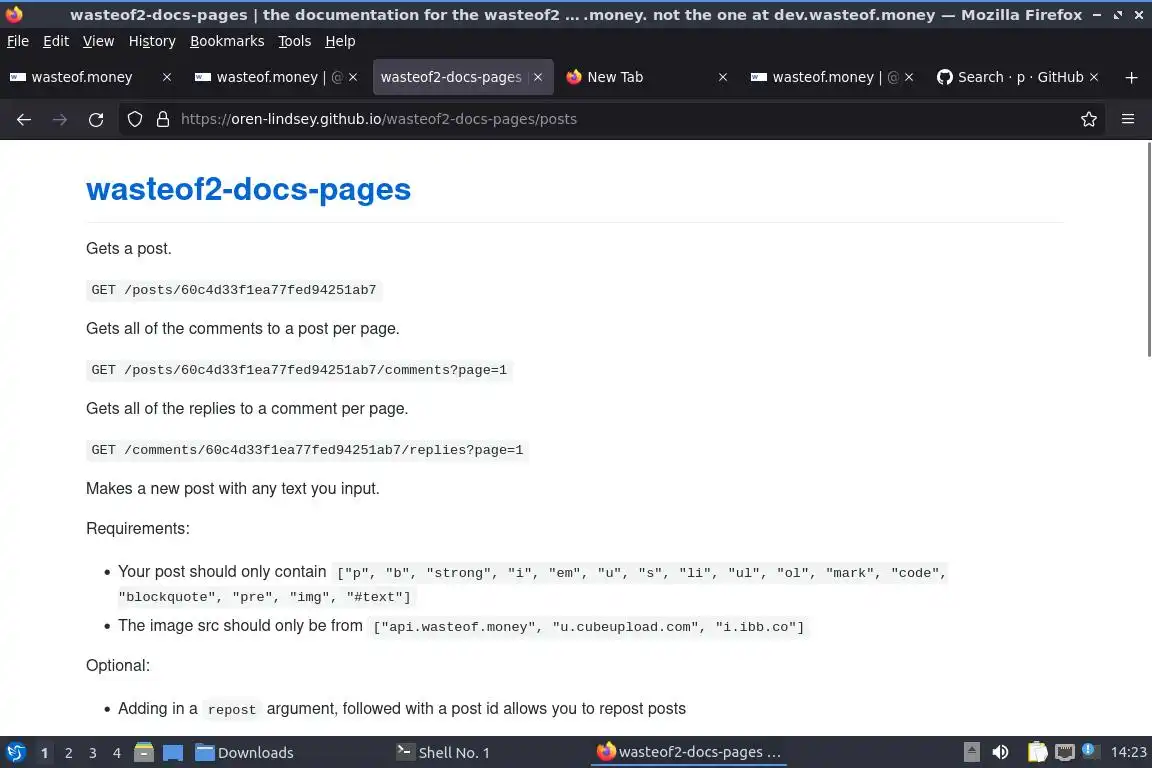This screenshot has height=768, width=1152.
Task: Open the History menu
Action: click(152, 41)
